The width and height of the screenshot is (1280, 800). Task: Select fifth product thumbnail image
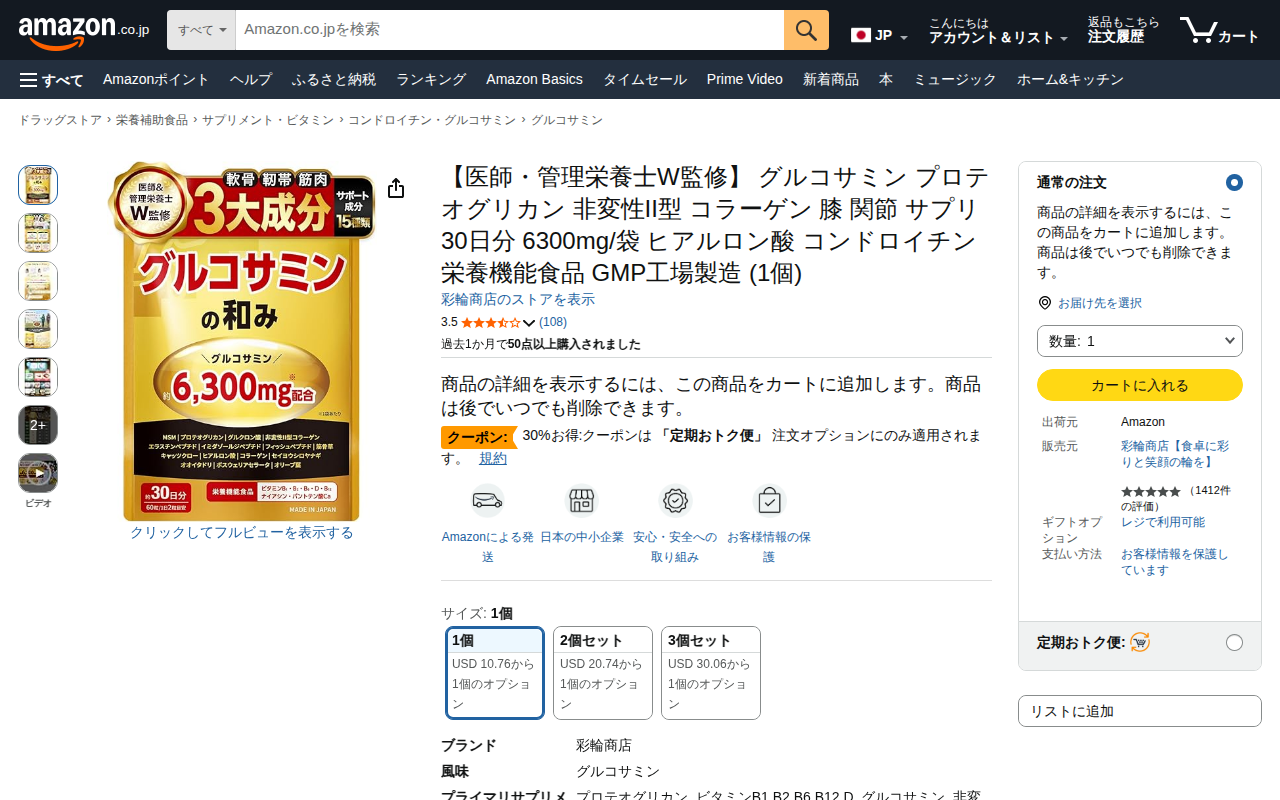[x=38, y=377]
